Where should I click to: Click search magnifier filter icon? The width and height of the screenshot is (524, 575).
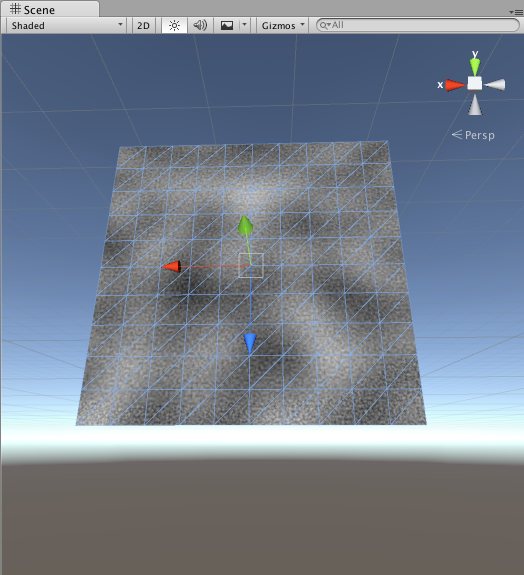coord(325,25)
